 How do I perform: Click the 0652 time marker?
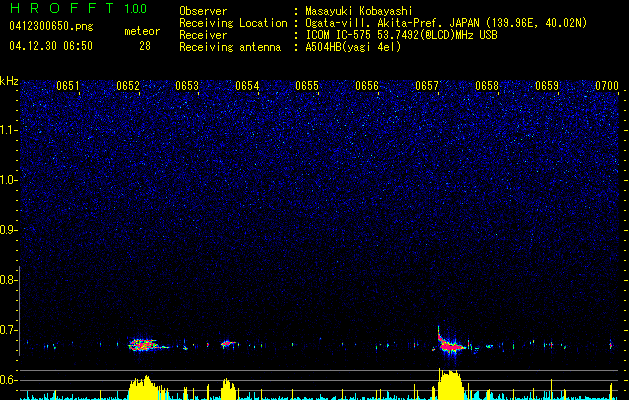[x=128, y=87]
